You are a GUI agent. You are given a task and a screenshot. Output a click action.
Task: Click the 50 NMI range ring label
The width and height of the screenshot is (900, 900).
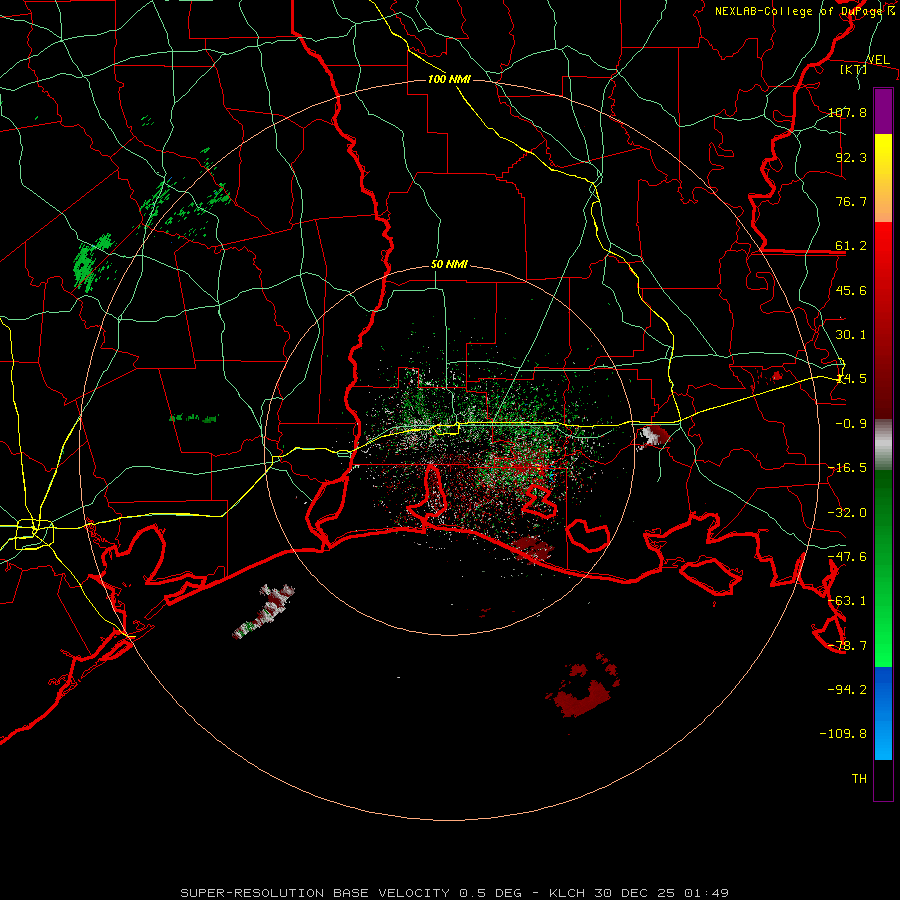coord(449,265)
